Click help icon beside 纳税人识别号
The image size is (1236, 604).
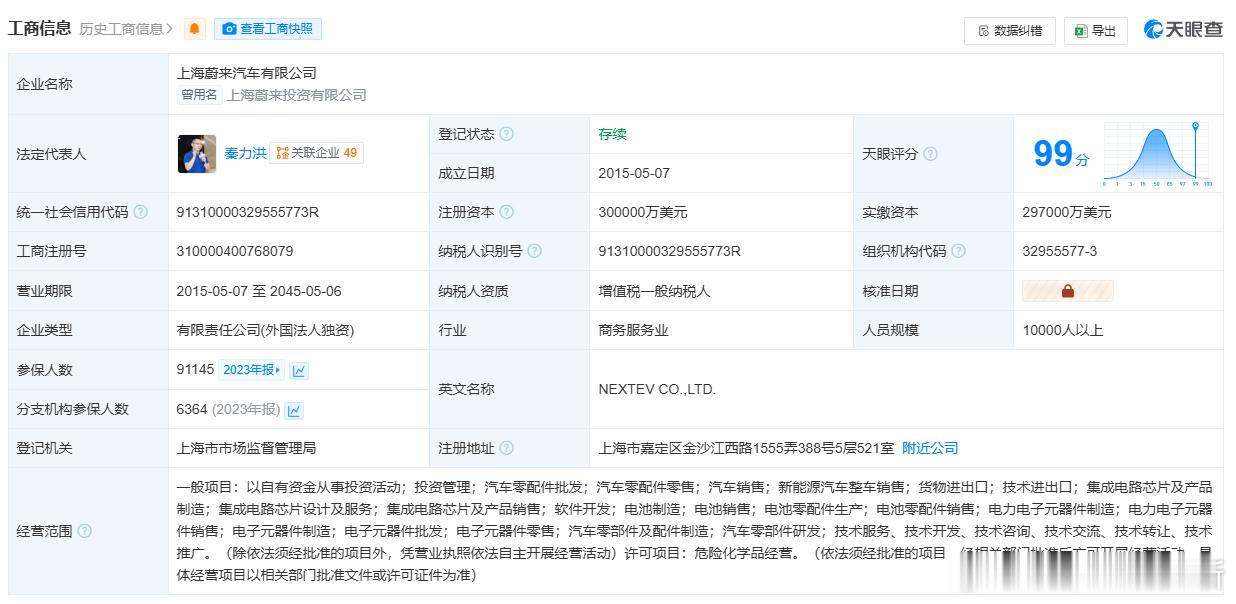pyautogui.click(x=534, y=251)
